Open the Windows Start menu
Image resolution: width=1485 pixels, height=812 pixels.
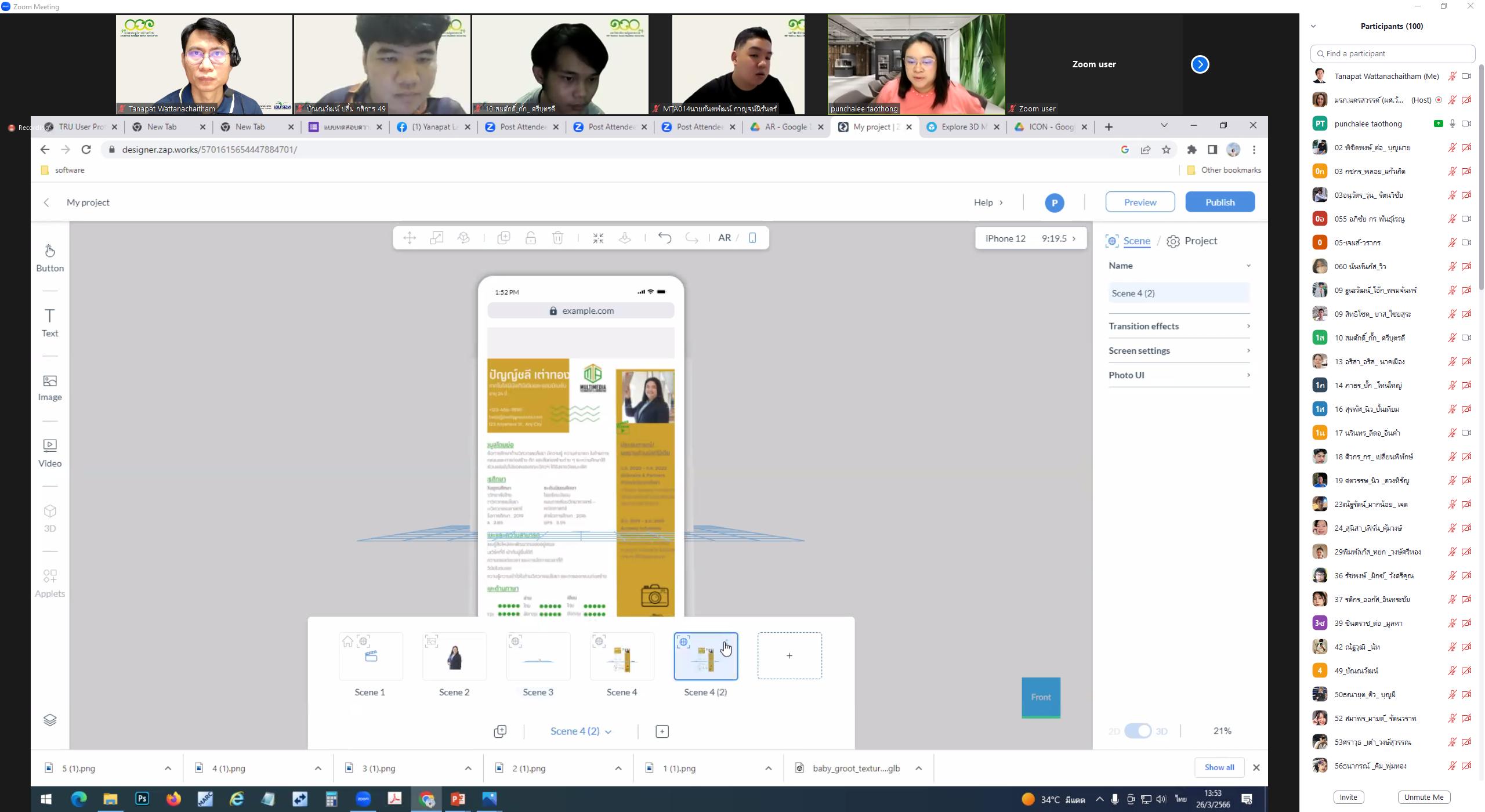click(x=46, y=799)
